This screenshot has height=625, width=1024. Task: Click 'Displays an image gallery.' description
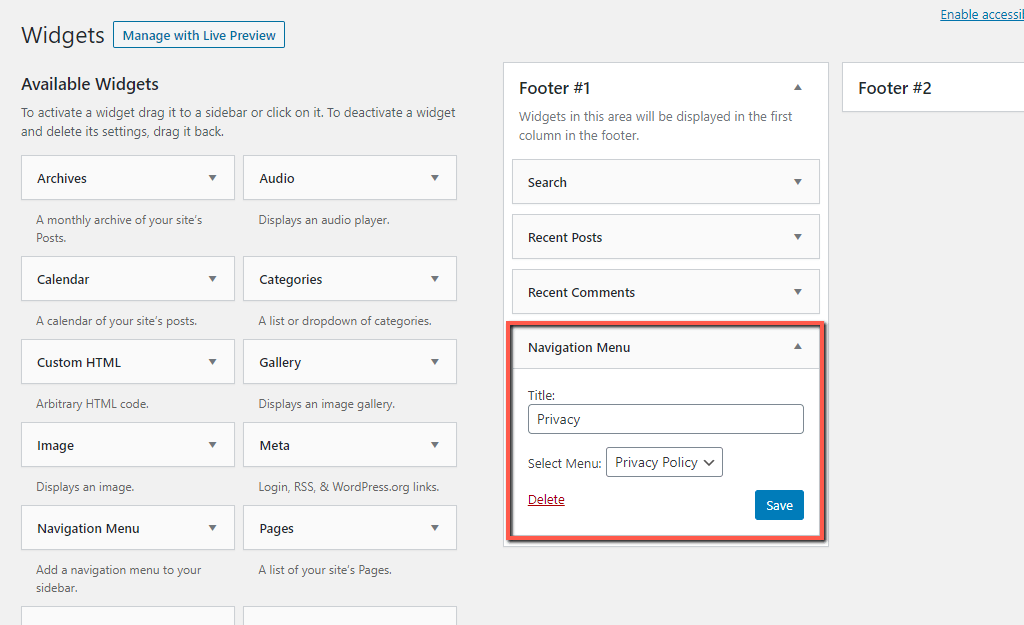pos(327,404)
